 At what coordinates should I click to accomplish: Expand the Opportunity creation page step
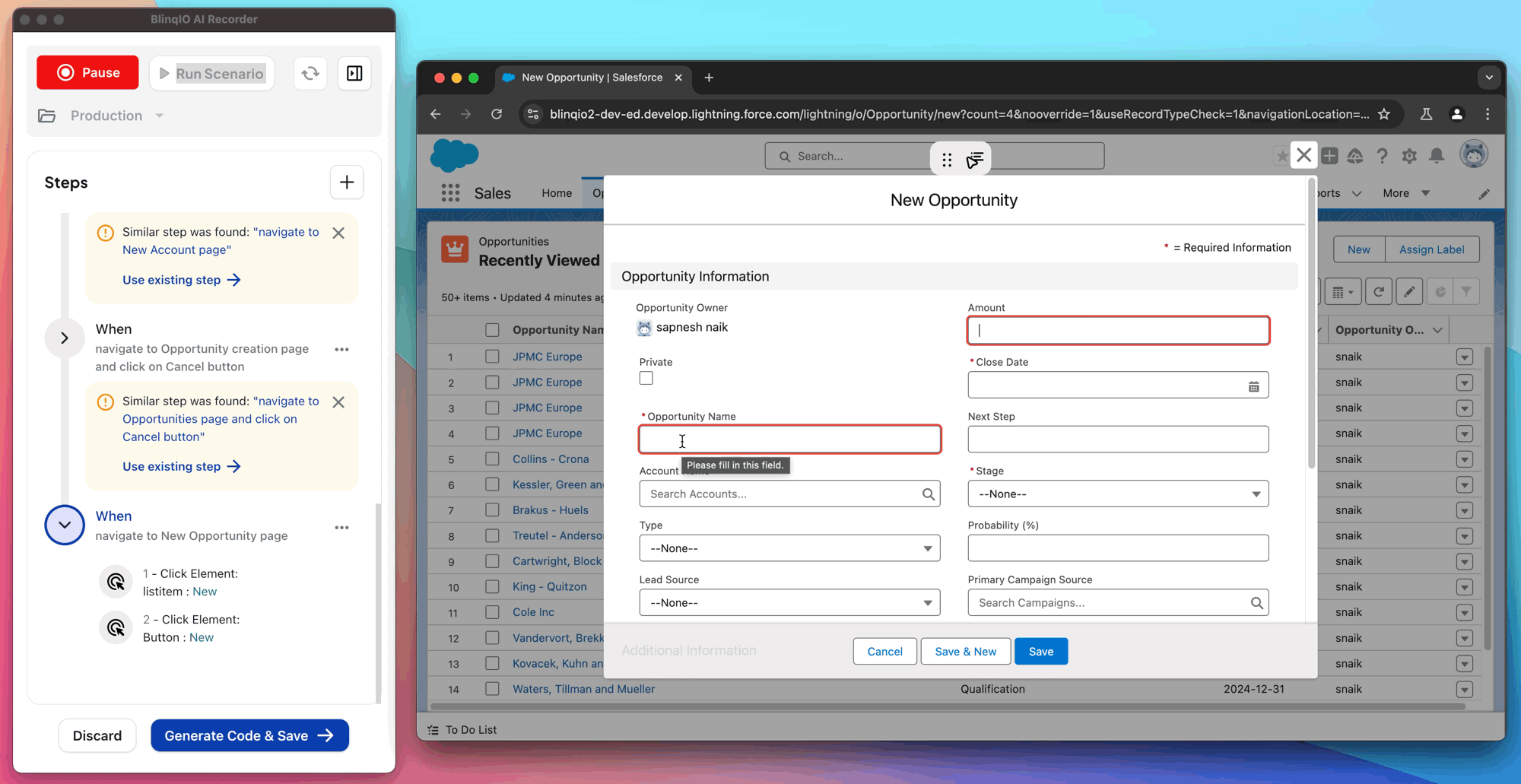(65, 338)
